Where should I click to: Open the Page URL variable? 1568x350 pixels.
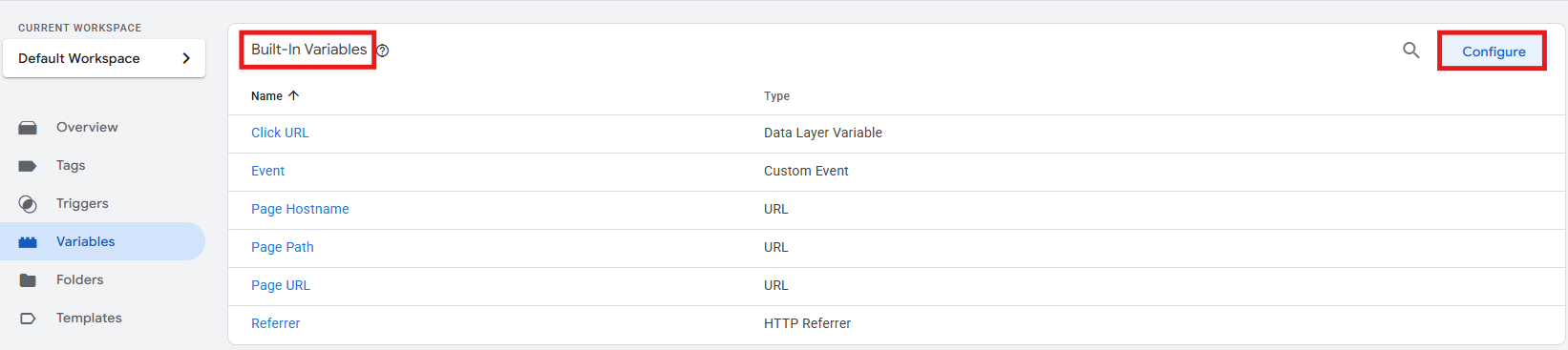click(281, 285)
